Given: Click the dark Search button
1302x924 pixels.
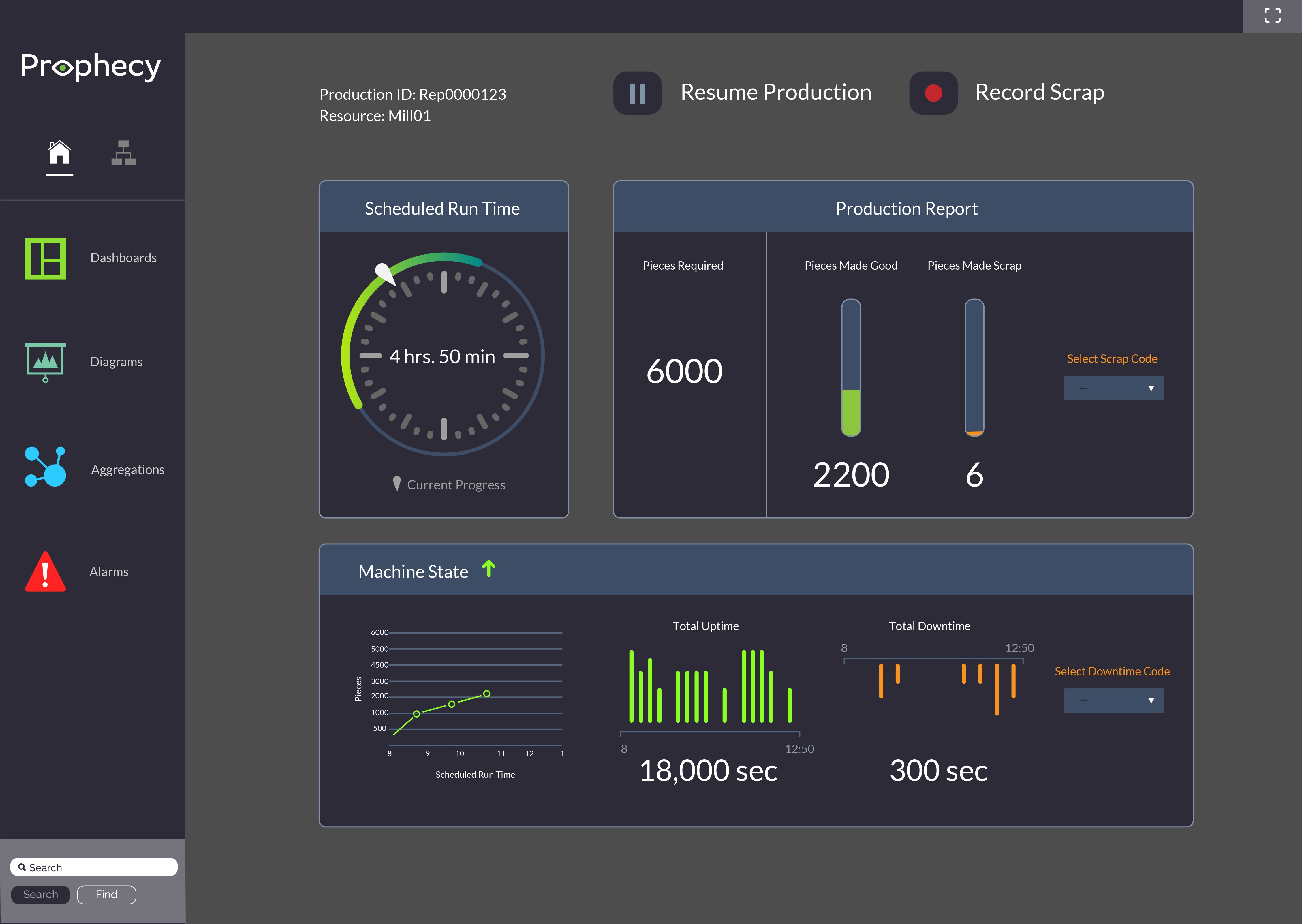Looking at the screenshot, I should tap(40, 894).
